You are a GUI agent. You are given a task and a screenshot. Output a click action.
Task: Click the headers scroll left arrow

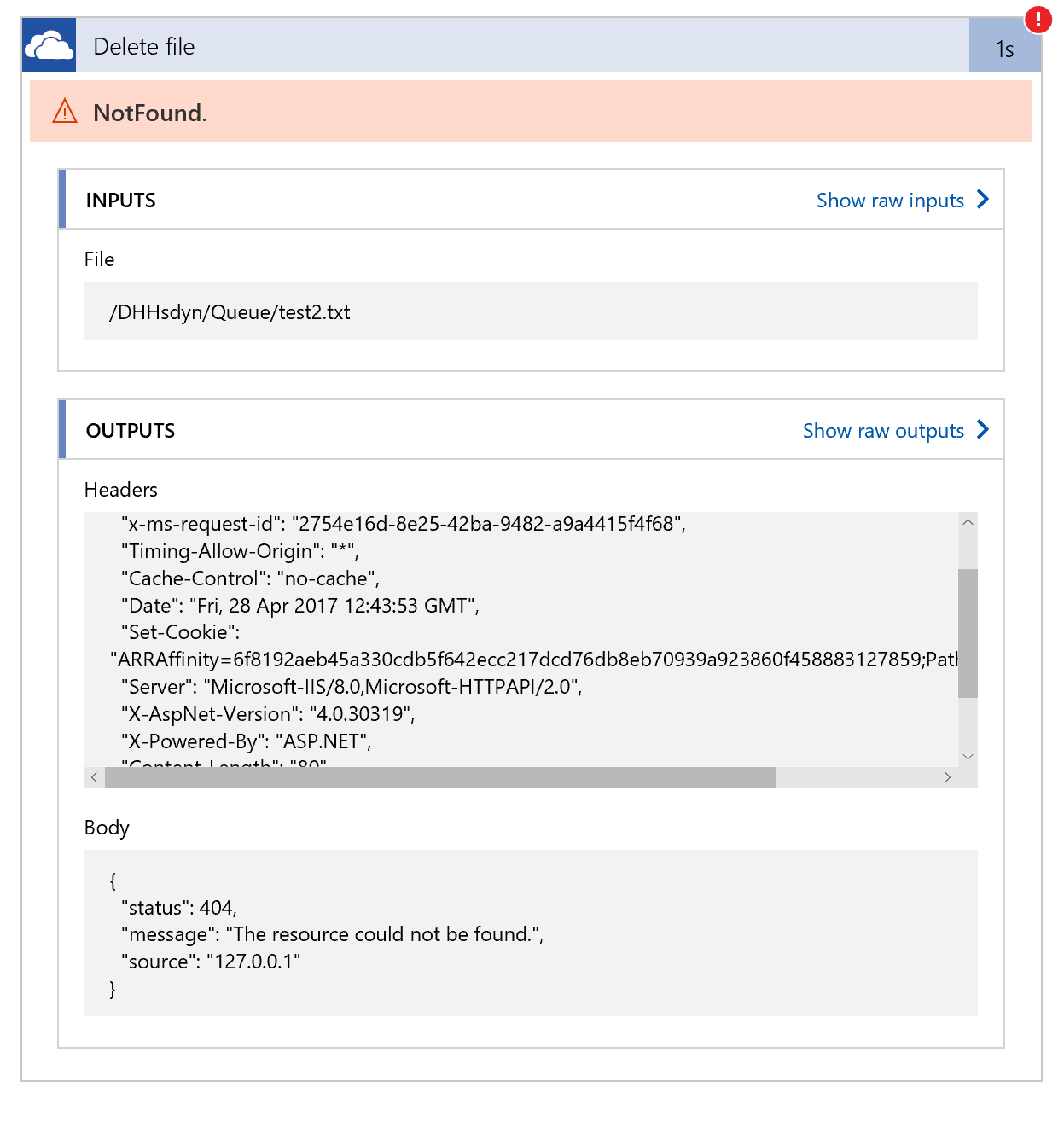click(x=94, y=777)
